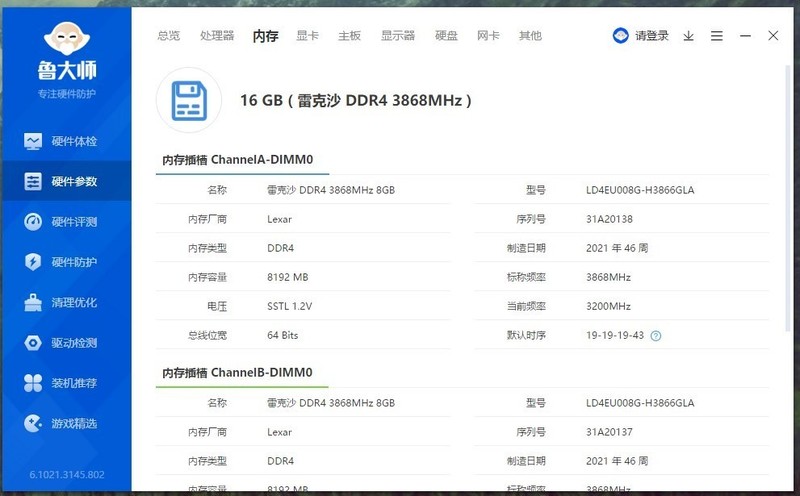Switch to the 显示器 tab
The image size is (800, 496).
(x=398, y=36)
